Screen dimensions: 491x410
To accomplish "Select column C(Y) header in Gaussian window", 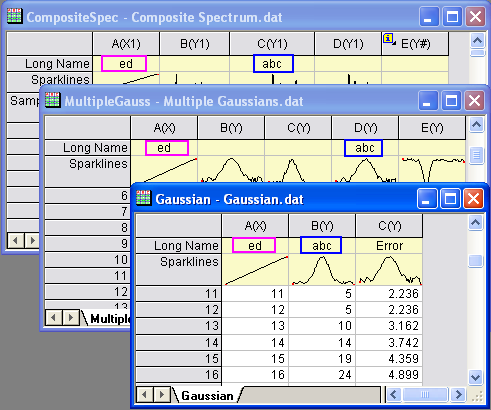I will click(389, 226).
